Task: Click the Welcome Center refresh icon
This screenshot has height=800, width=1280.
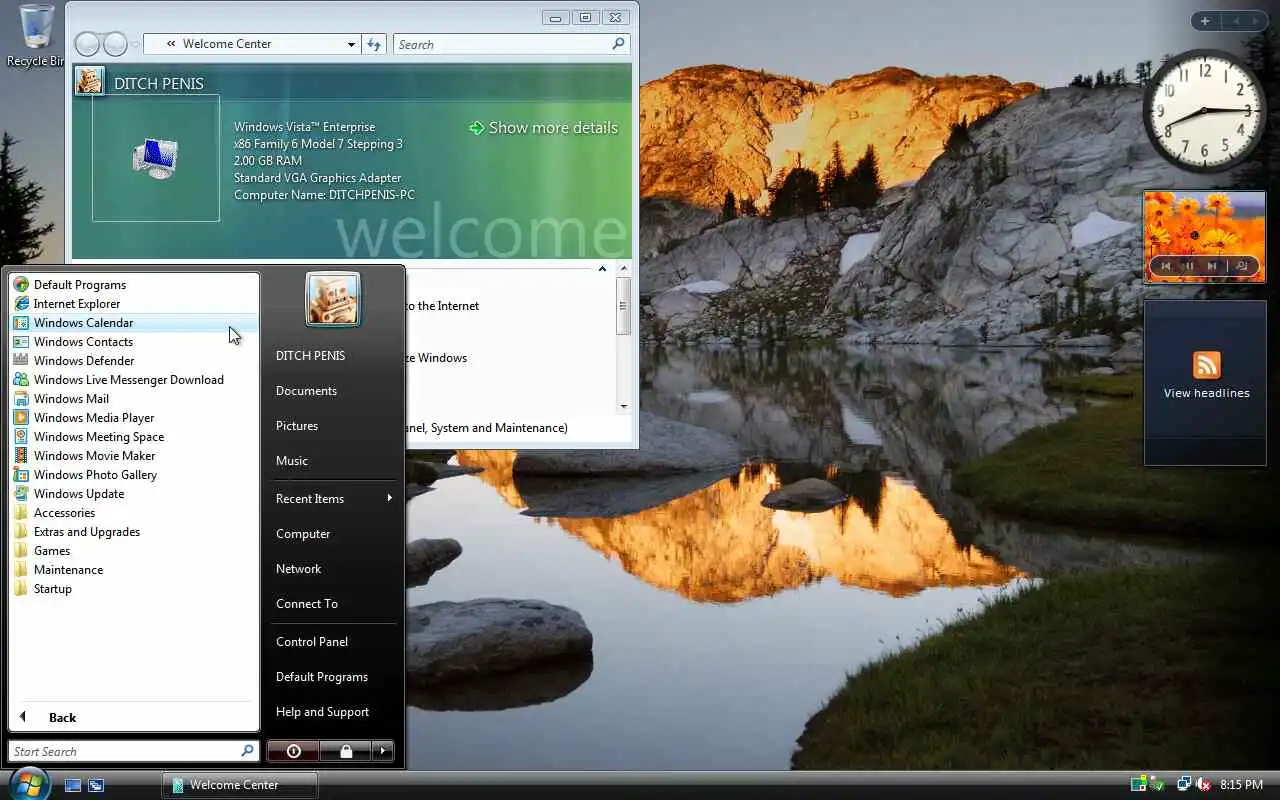Action: [x=374, y=44]
